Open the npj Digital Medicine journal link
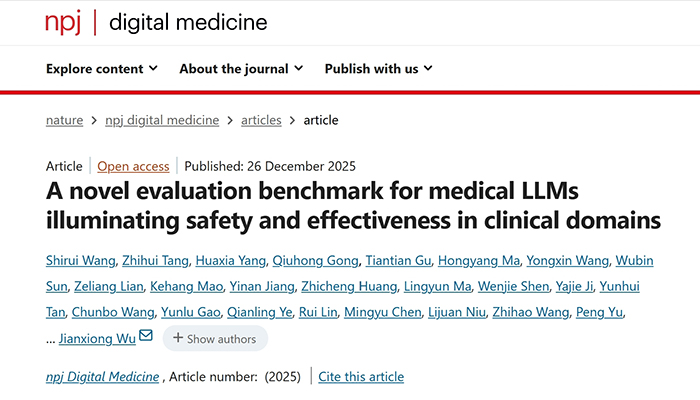 point(103,377)
